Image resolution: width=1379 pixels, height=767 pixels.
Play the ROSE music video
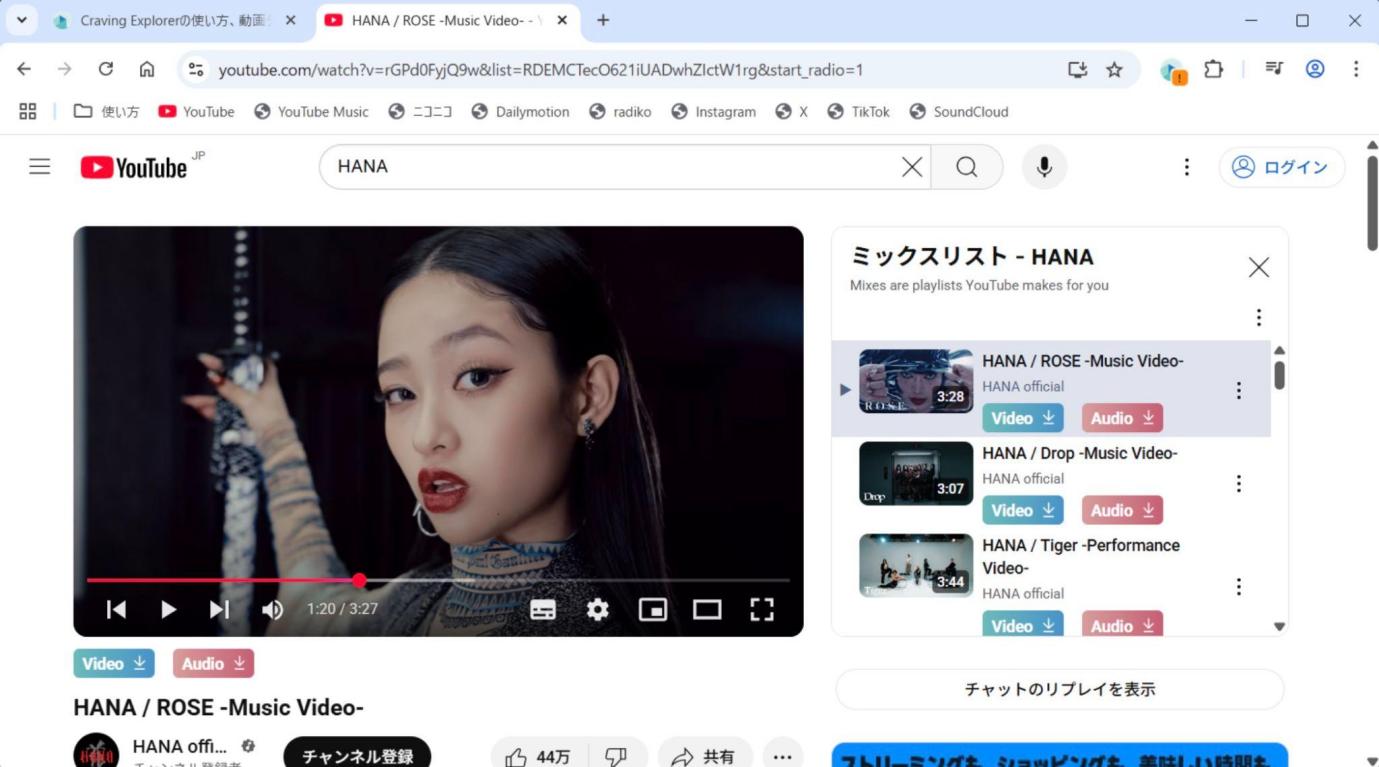pyautogui.click(x=168, y=609)
